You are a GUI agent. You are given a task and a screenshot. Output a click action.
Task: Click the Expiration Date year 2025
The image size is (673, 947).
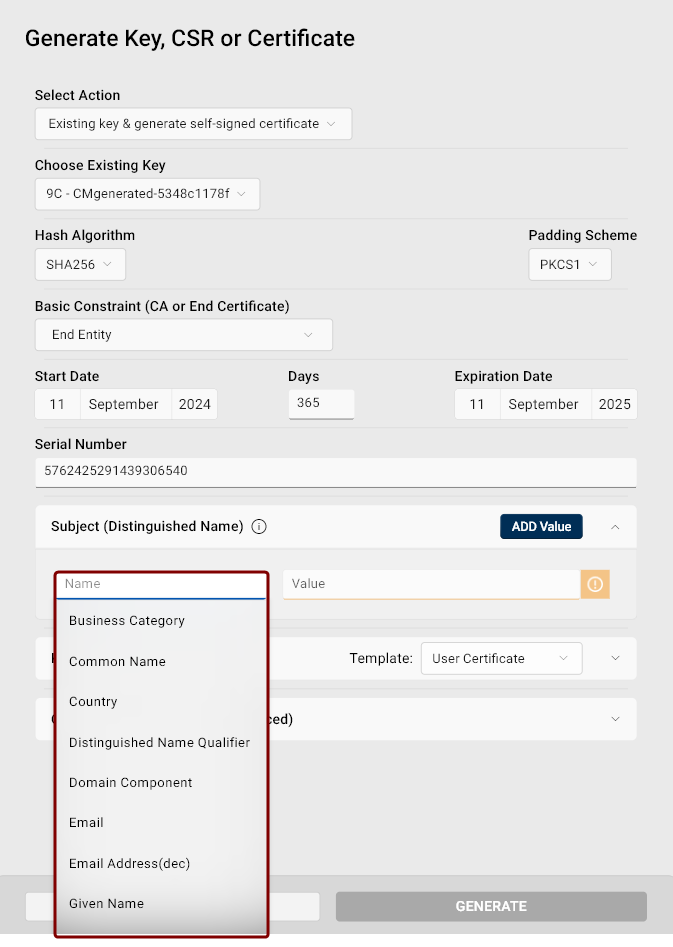pos(614,404)
